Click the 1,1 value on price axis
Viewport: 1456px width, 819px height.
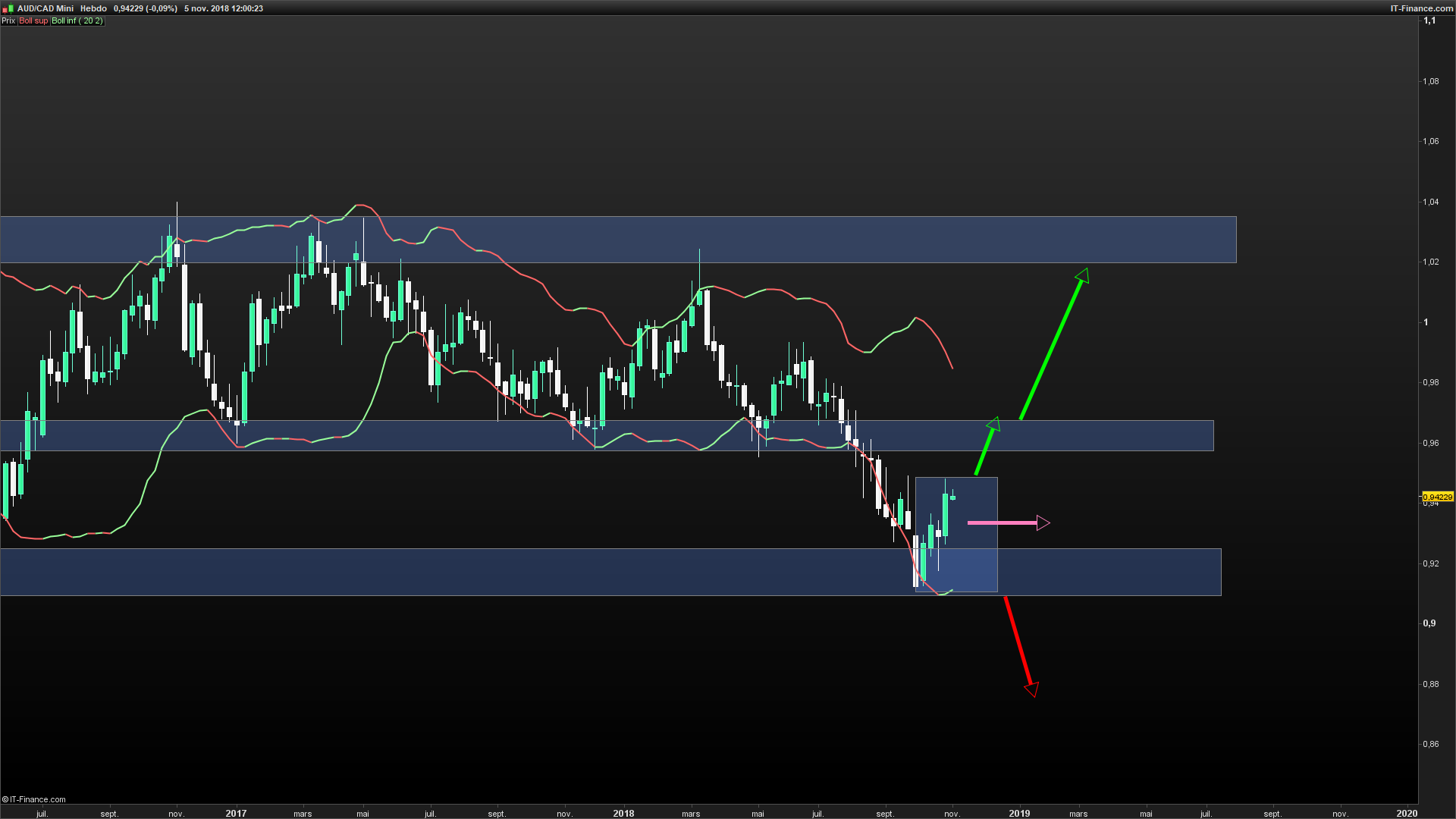click(1429, 20)
